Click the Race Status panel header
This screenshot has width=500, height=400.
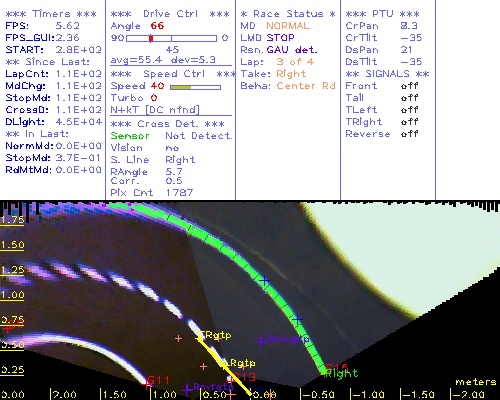coord(288,14)
